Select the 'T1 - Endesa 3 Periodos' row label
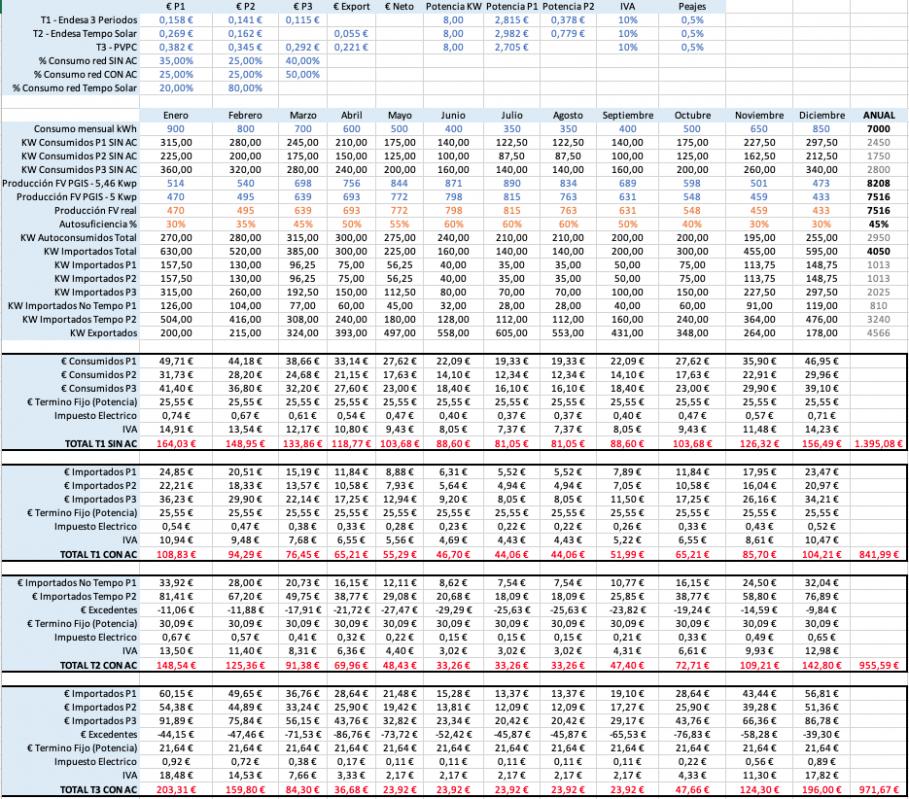This screenshot has width=909, height=799. [x=89, y=20]
